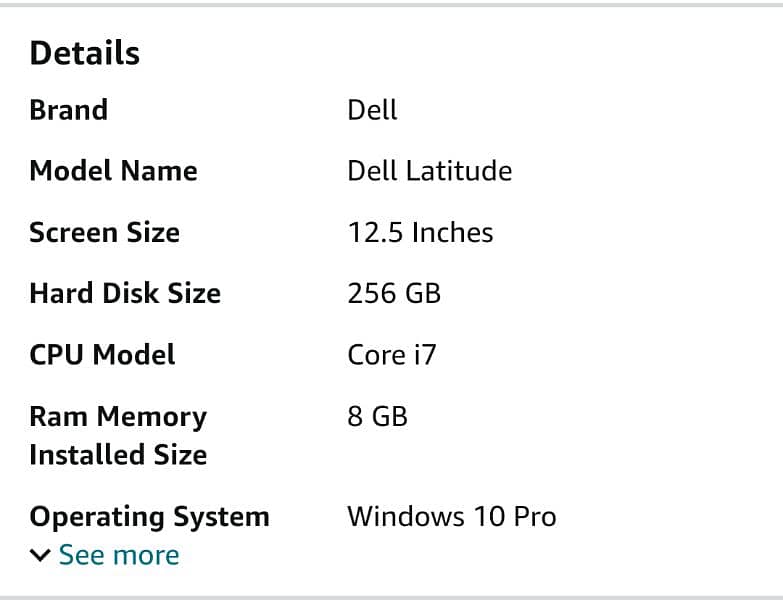Click the Windows 10 Pro value

tap(451, 517)
